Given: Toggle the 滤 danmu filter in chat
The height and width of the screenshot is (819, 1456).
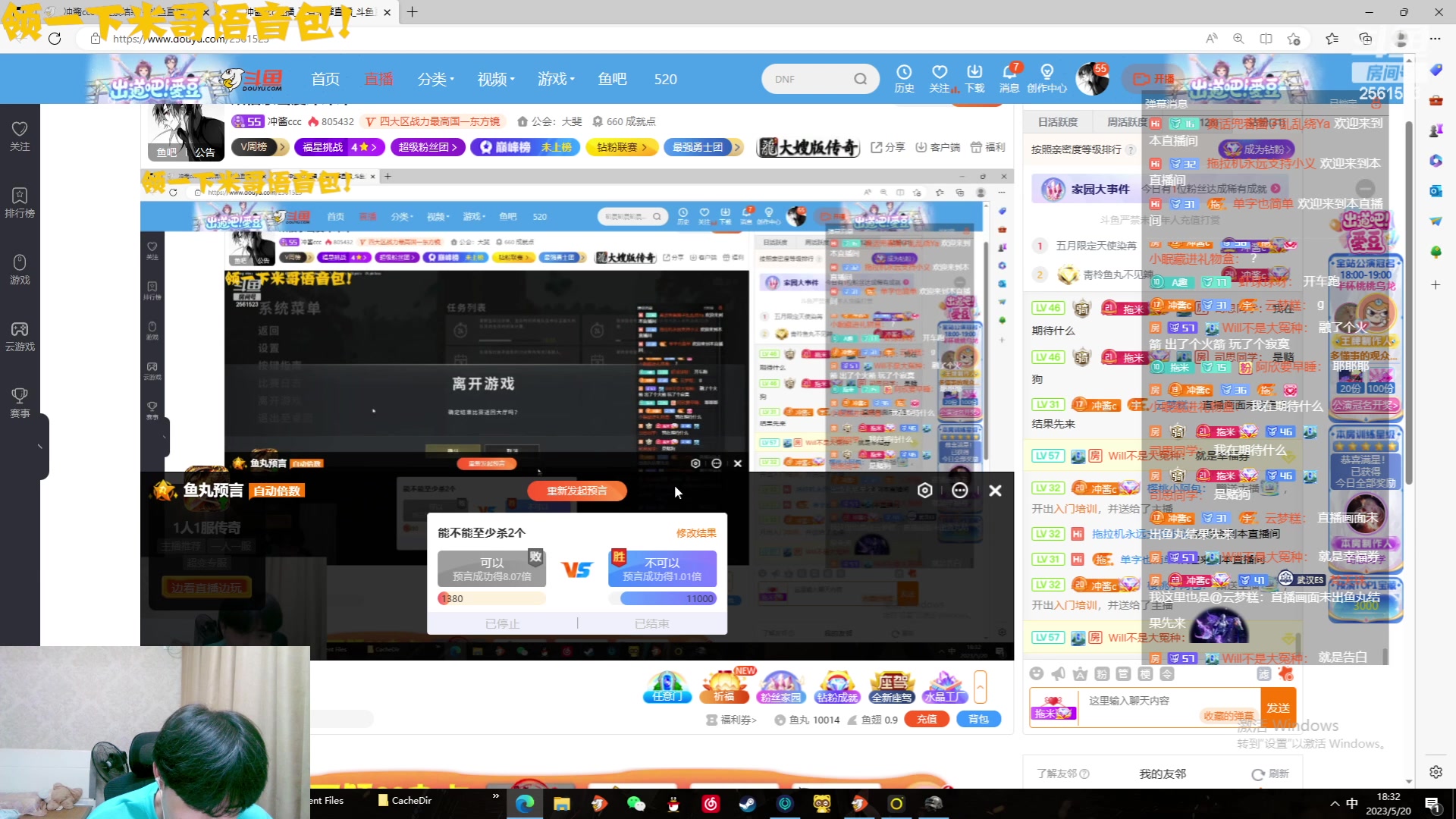Looking at the screenshot, I should tap(1266, 674).
